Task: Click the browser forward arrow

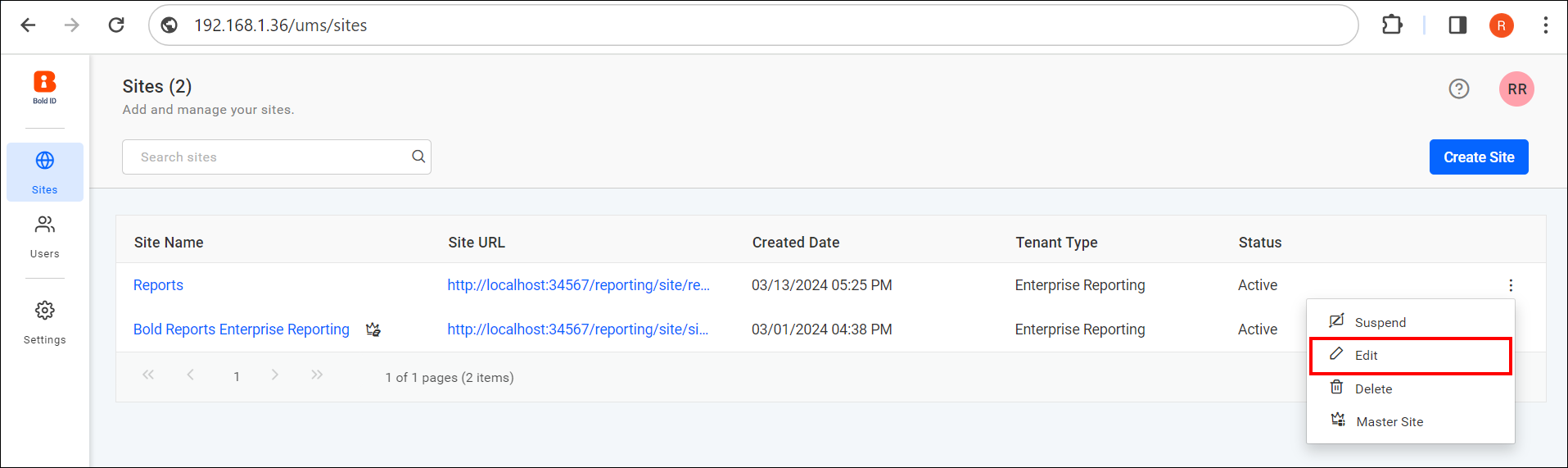Action: tap(72, 25)
